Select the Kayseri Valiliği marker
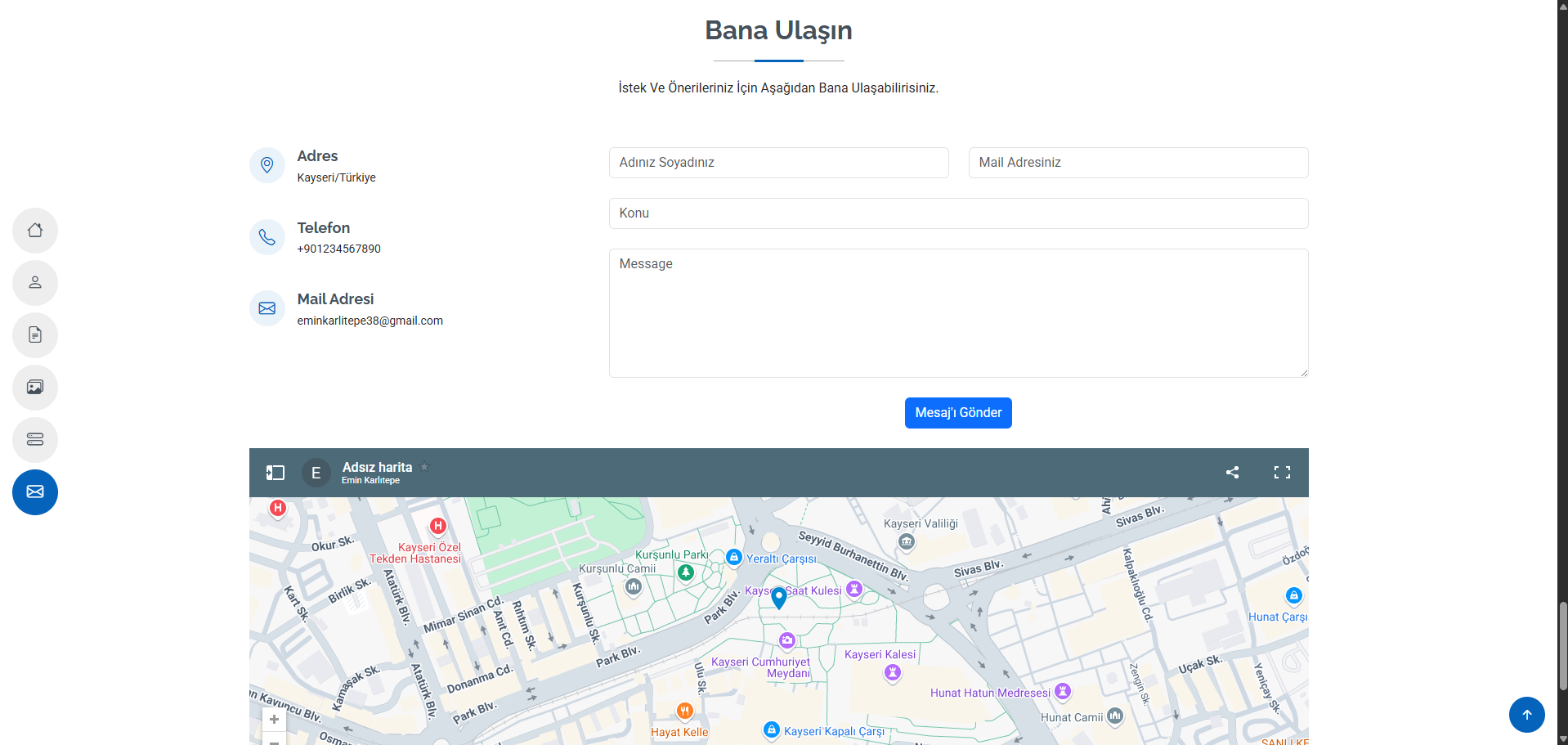This screenshot has width=1568, height=745. (x=907, y=541)
